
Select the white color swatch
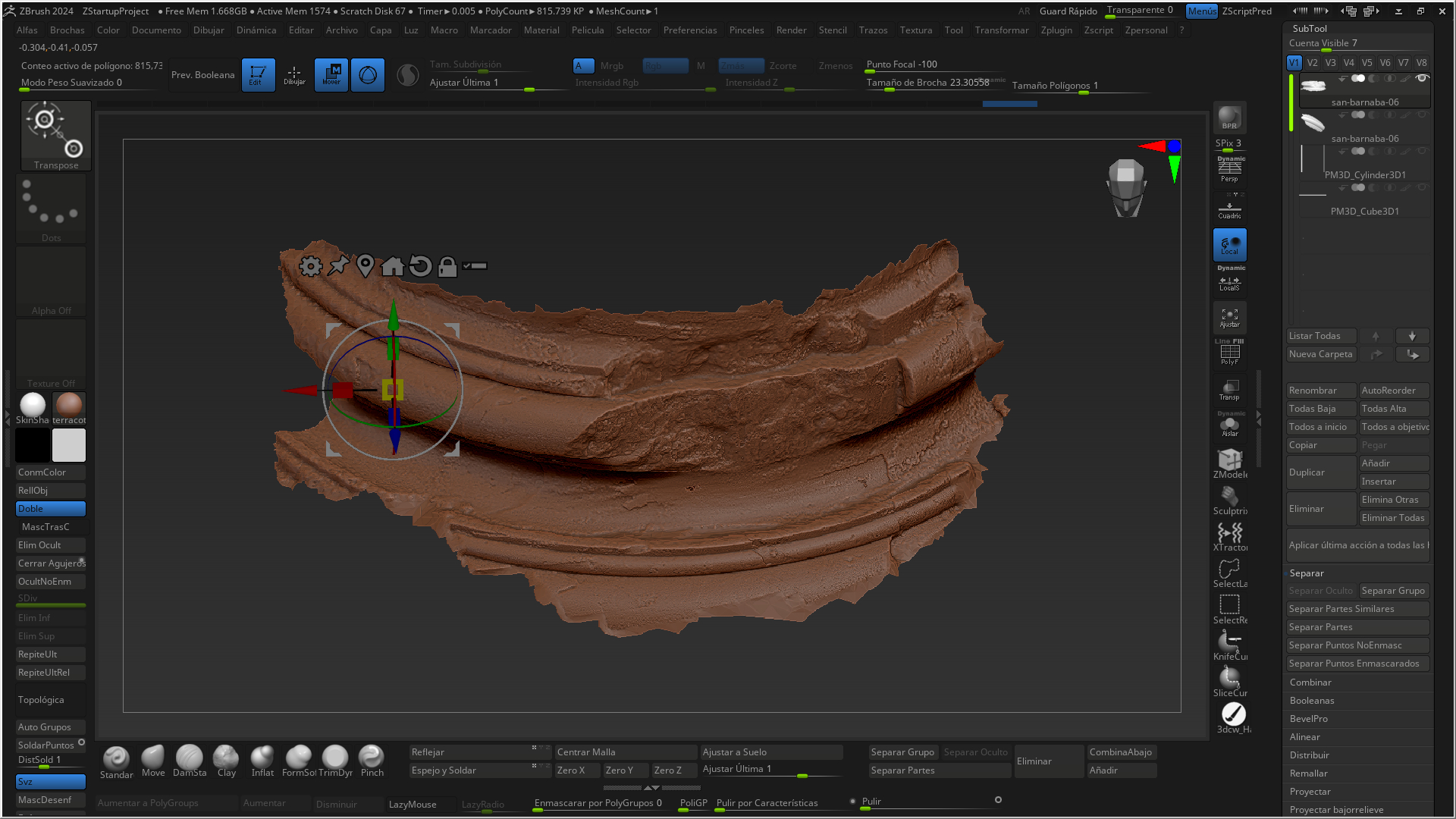[x=69, y=445]
